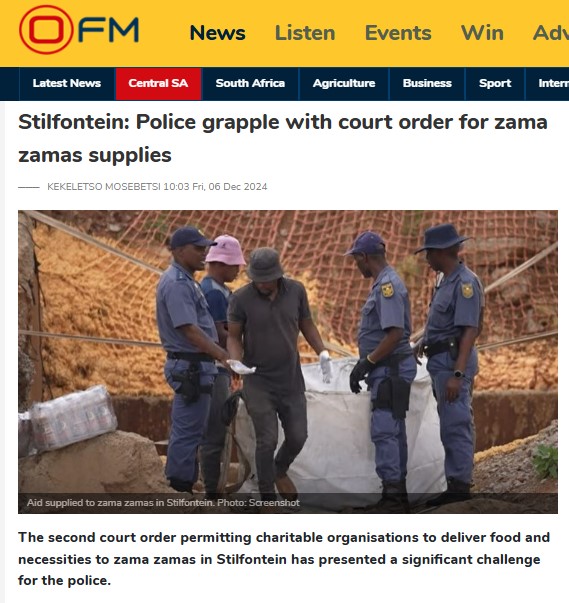Open the Win menu item
This screenshot has width=569, height=603.
click(482, 33)
